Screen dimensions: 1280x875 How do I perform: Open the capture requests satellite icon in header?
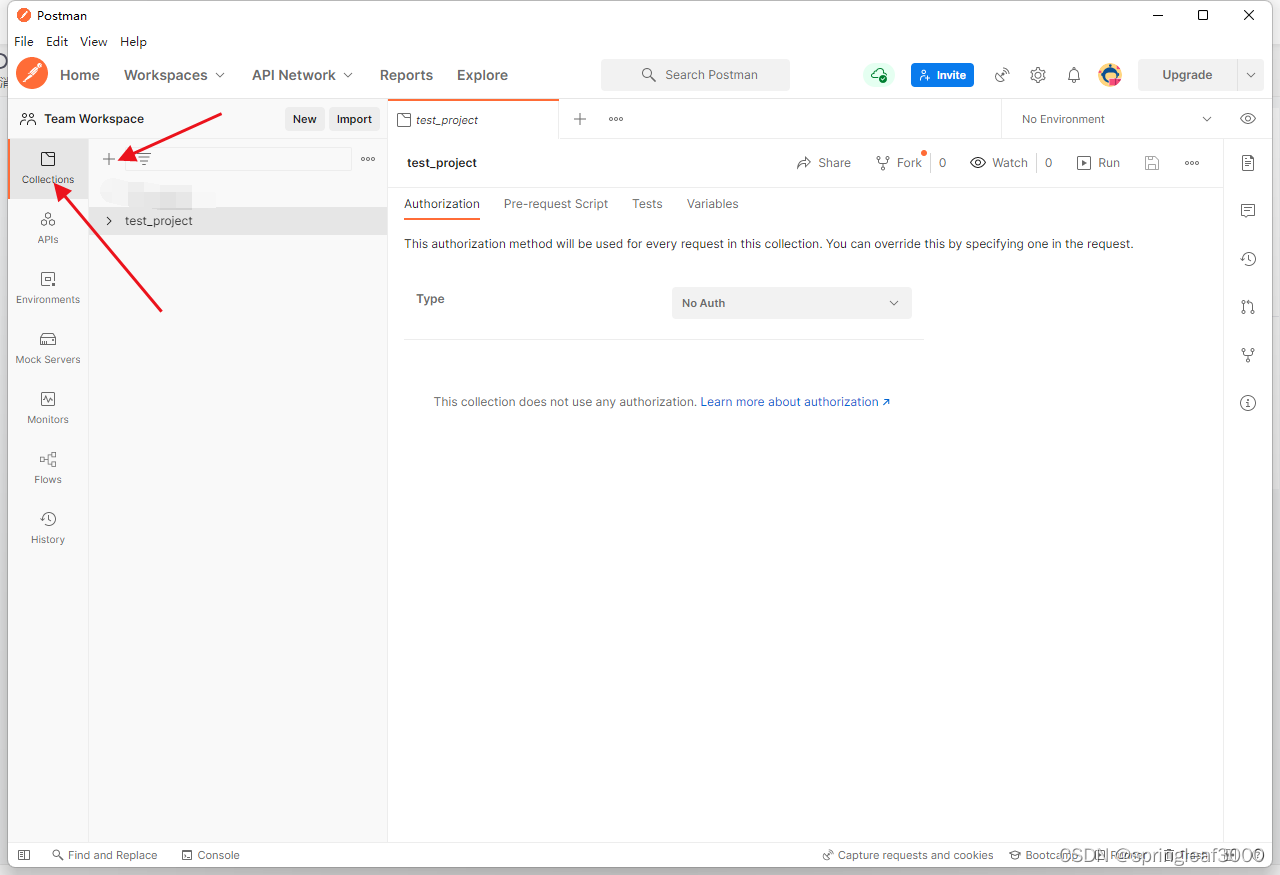click(x=1002, y=75)
